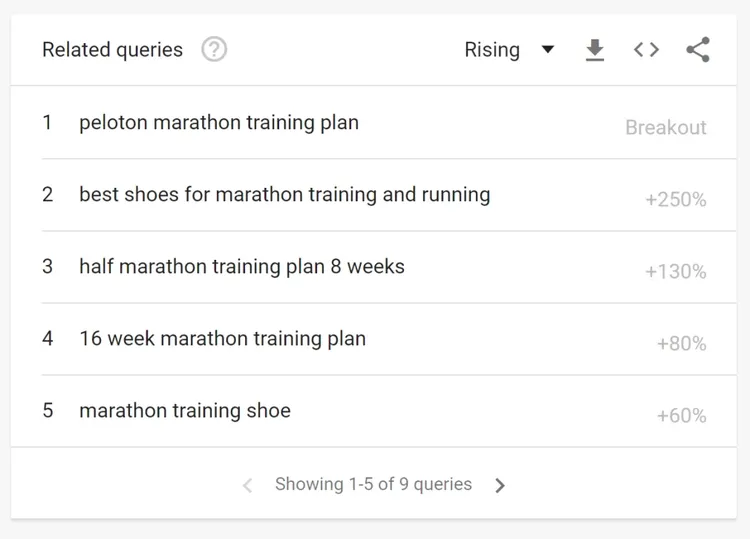Click the +80% growth value
This screenshot has height=539, width=750.
682,343
